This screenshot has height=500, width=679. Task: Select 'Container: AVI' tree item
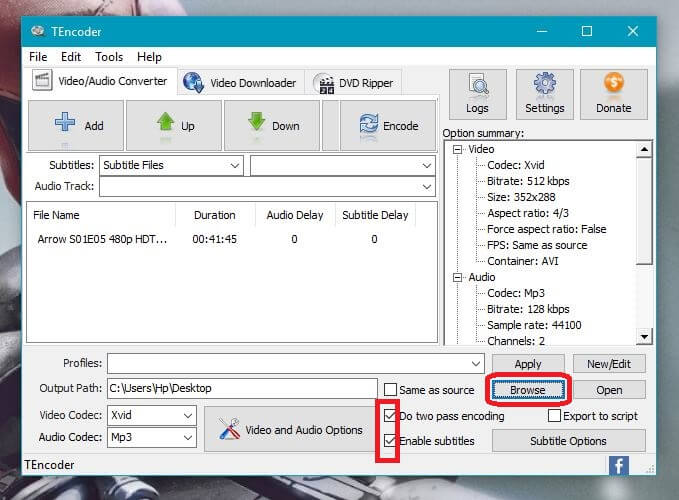pyautogui.click(x=523, y=261)
